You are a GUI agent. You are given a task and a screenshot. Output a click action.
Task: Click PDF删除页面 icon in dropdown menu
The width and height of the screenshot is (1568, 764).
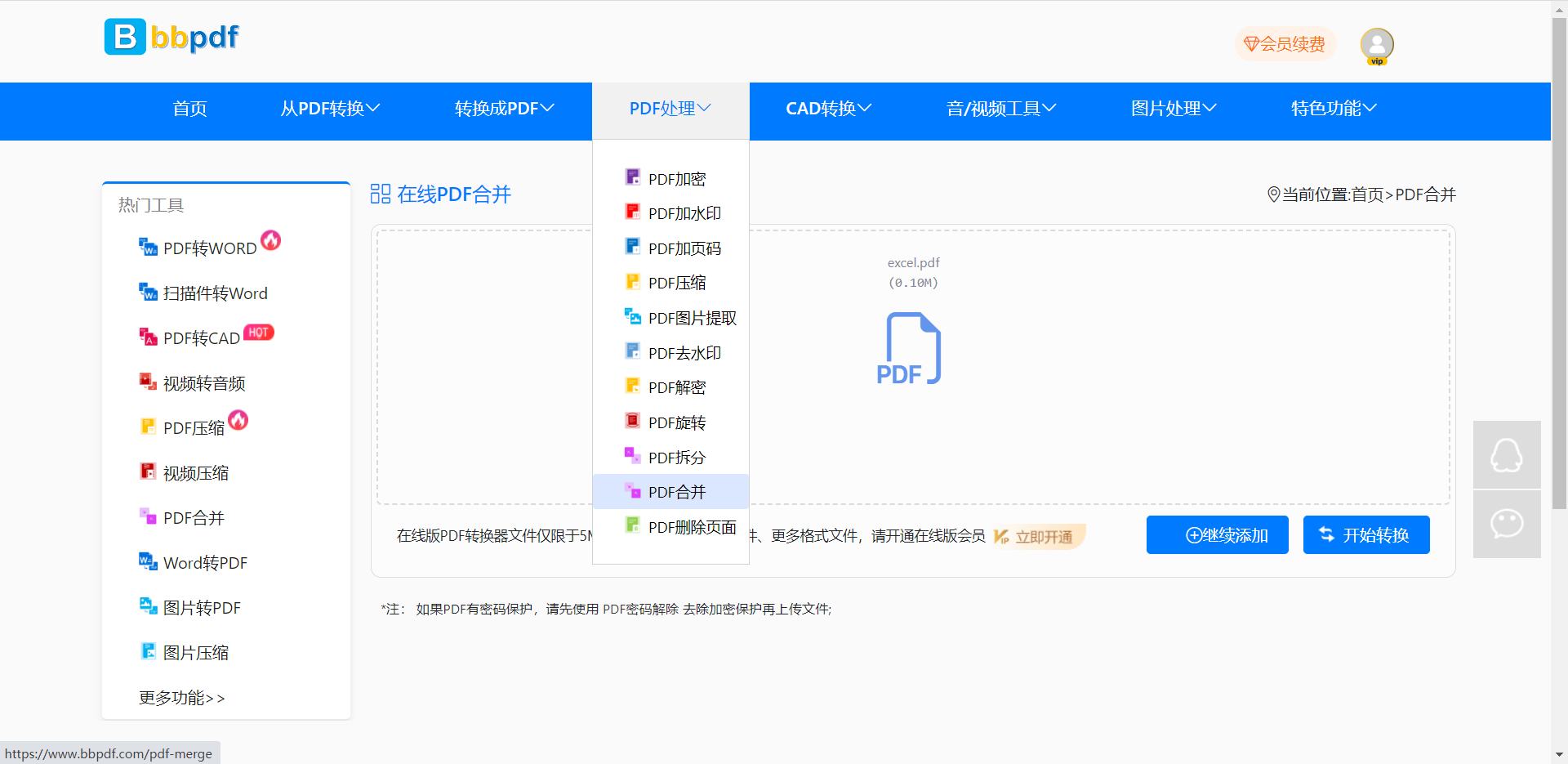633,525
